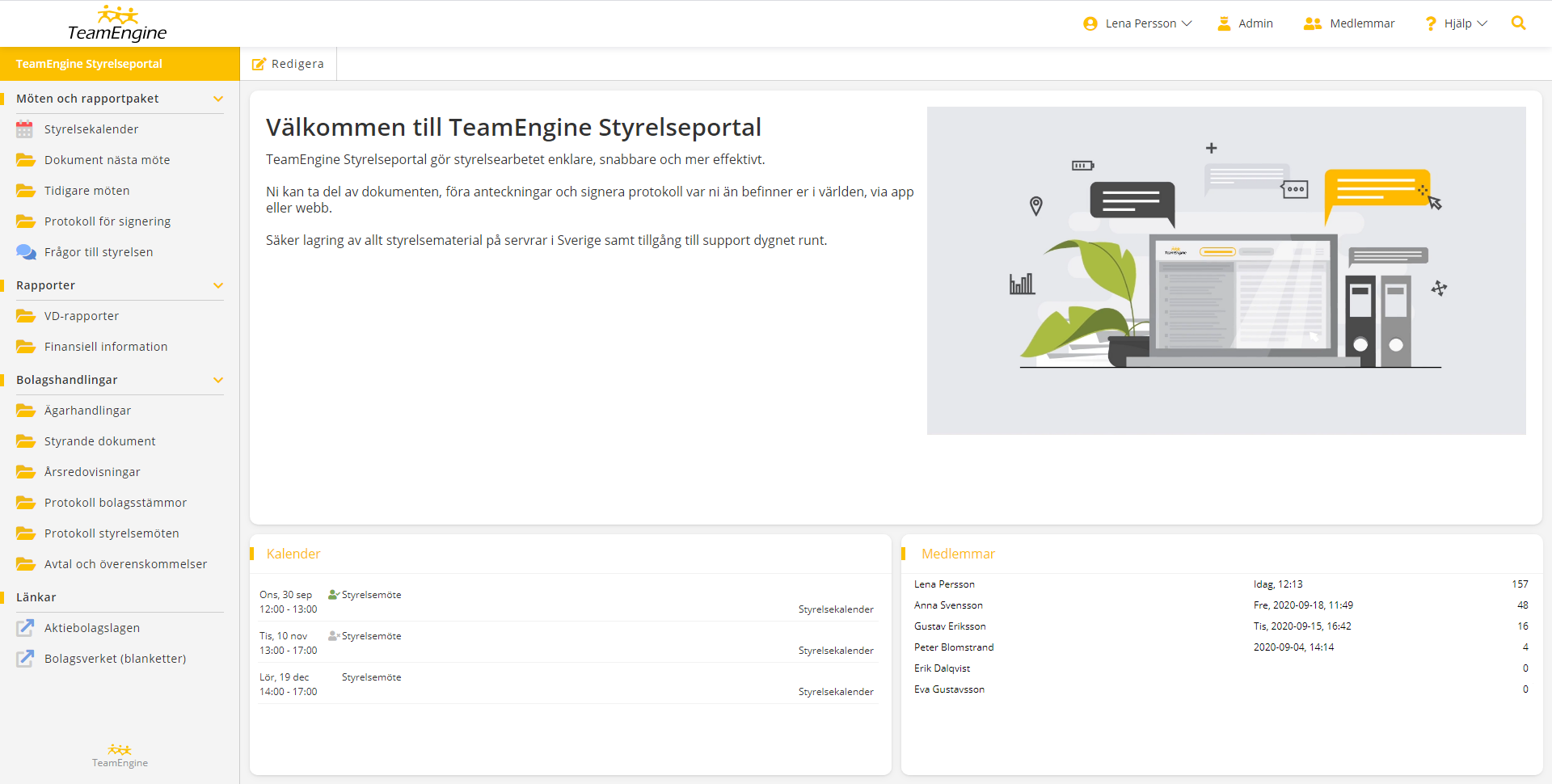The image size is (1552, 784).
Task: Click the Protokoll styrelsemöten folder icon
Action: pos(26,533)
